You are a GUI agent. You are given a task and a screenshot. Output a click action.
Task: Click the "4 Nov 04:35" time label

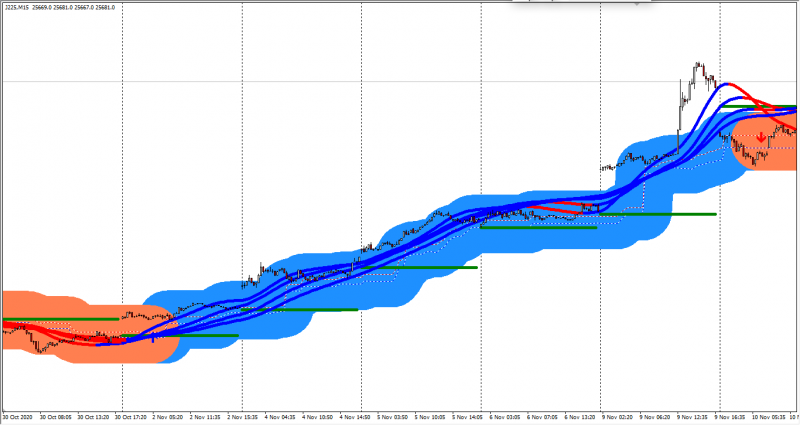[280, 417]
